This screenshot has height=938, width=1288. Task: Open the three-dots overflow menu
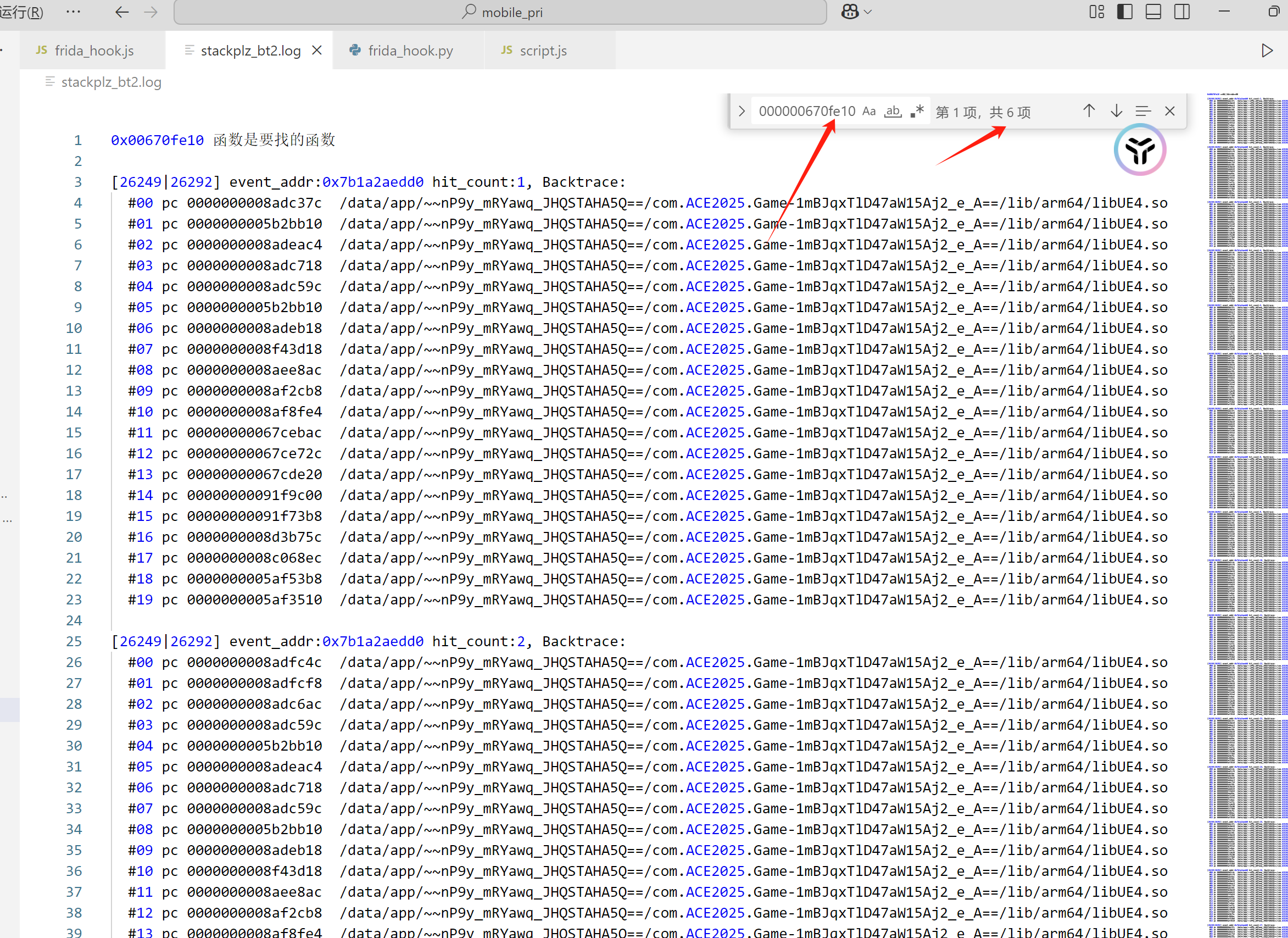point(73,12)
